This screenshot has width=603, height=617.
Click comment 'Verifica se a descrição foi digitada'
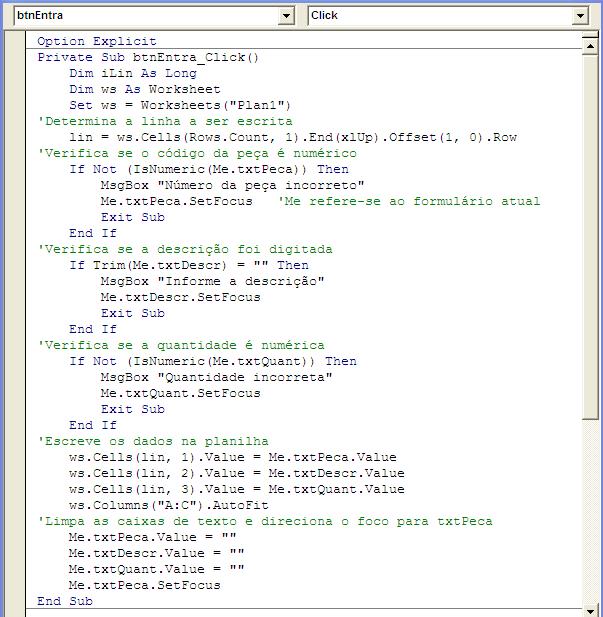click(x=185, y=249)
